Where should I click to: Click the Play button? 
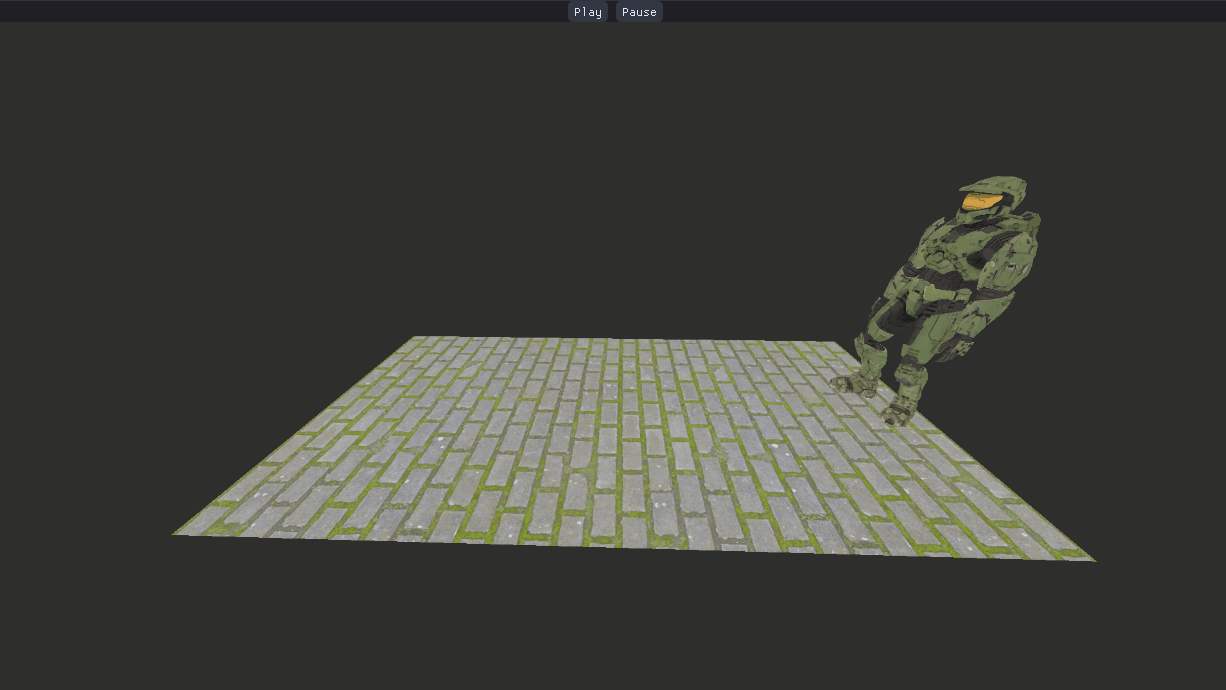588,12
